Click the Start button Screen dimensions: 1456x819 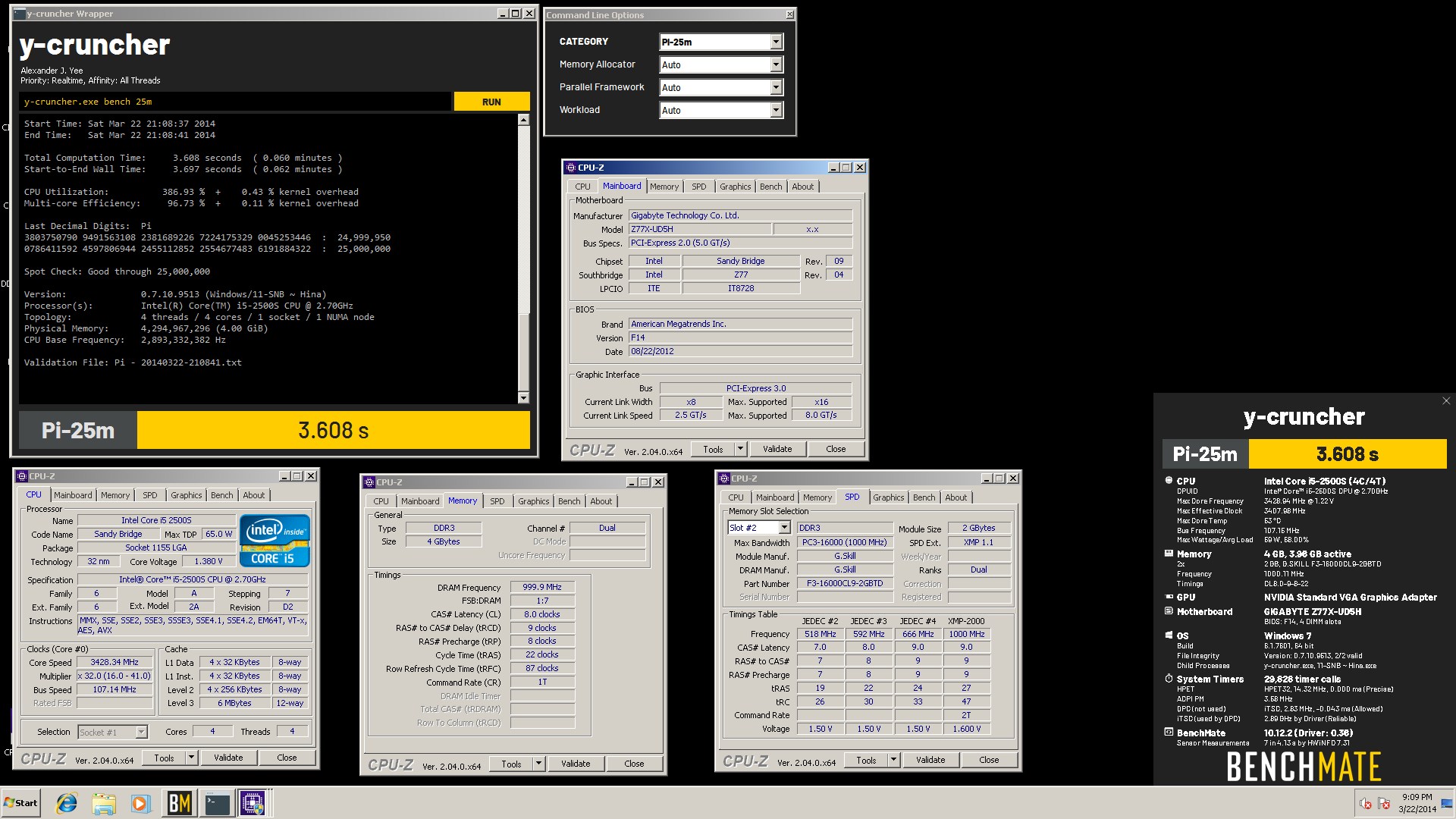pos(20,803)
